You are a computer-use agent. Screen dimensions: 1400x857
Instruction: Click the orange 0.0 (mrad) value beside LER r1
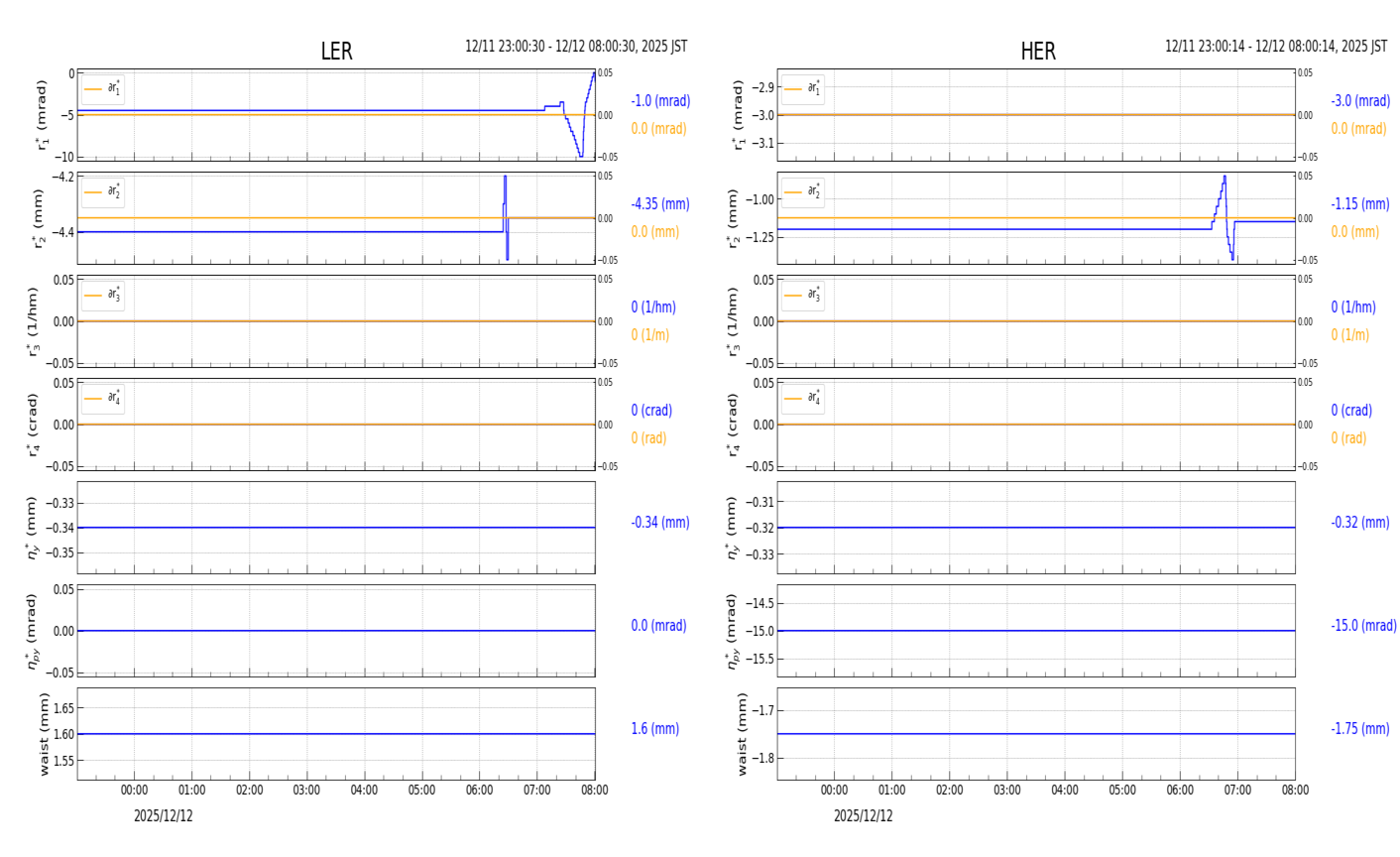658,129
